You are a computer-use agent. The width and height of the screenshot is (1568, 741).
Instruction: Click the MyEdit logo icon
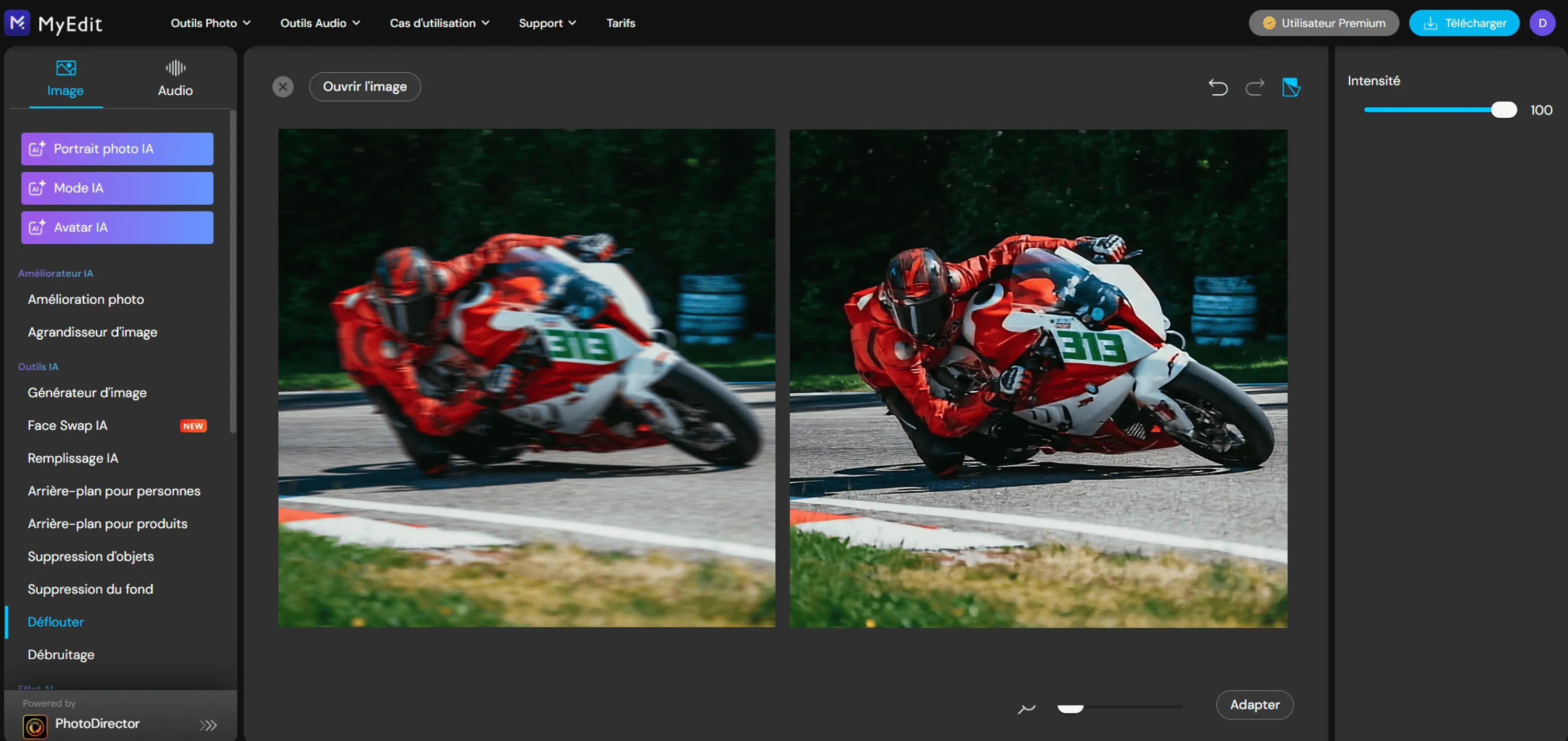(x=17, y=23)
